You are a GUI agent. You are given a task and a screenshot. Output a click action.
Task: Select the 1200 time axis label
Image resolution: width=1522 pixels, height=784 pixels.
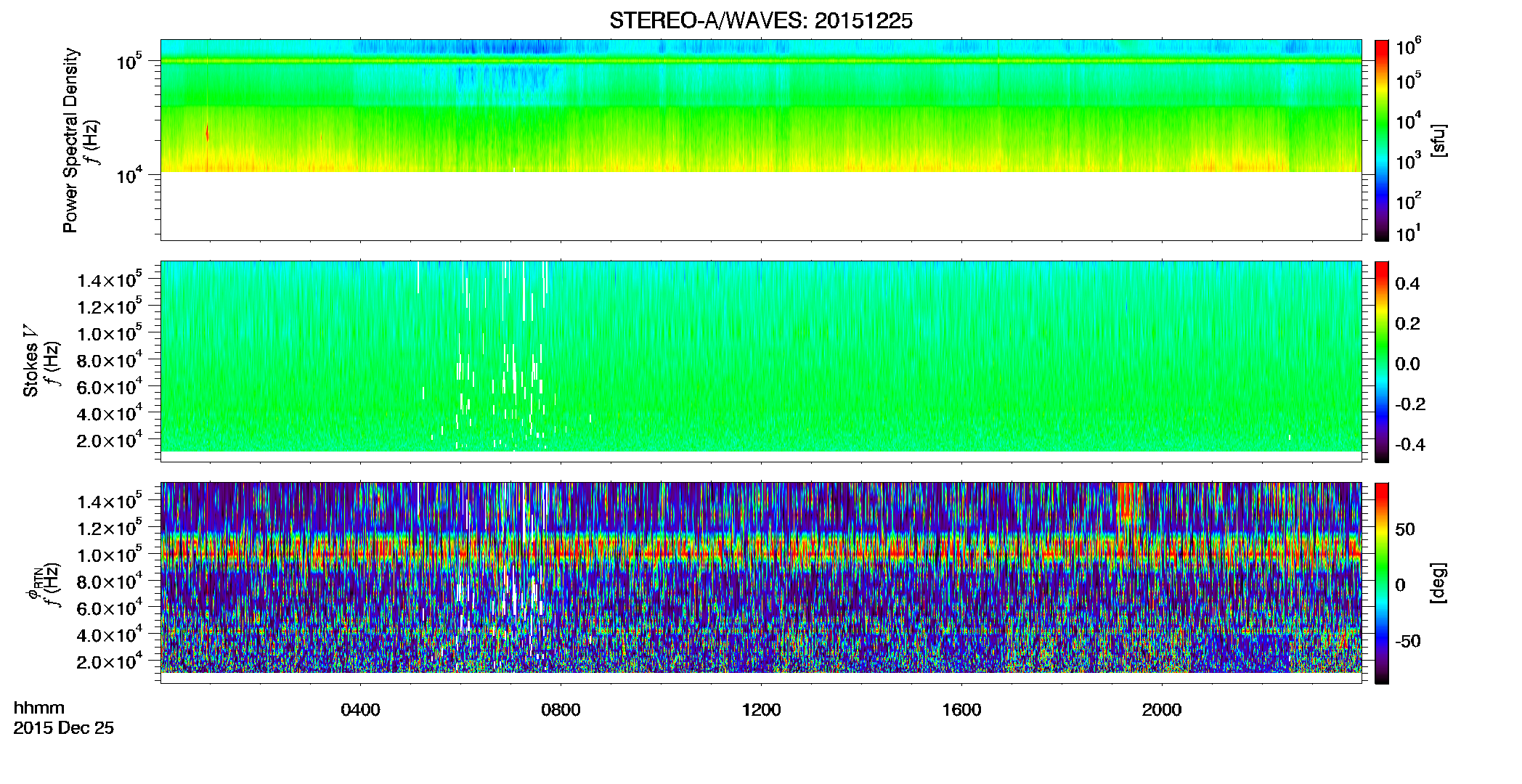761,710
